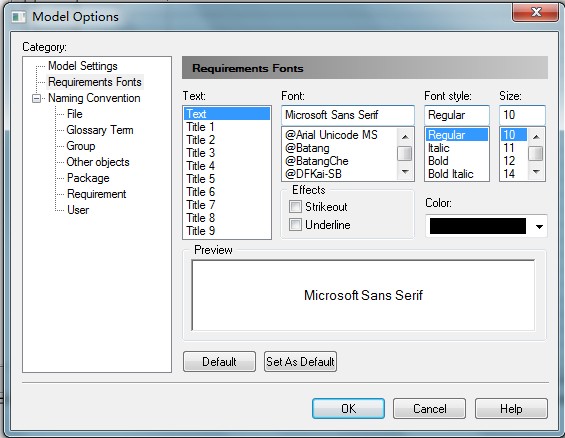Click the Font name input field

[348, 115]
